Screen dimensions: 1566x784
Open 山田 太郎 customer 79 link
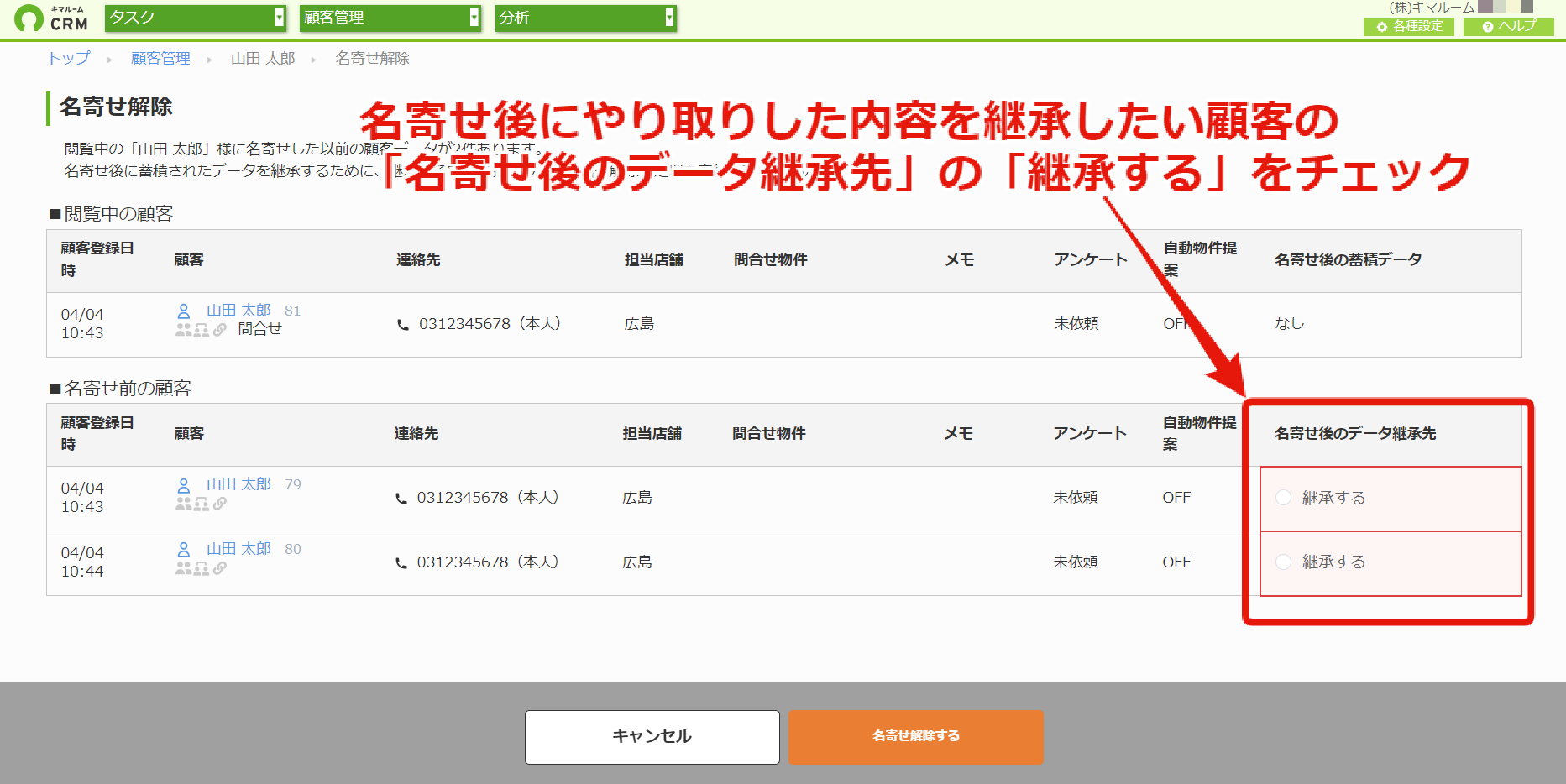(x=238, y=484)
